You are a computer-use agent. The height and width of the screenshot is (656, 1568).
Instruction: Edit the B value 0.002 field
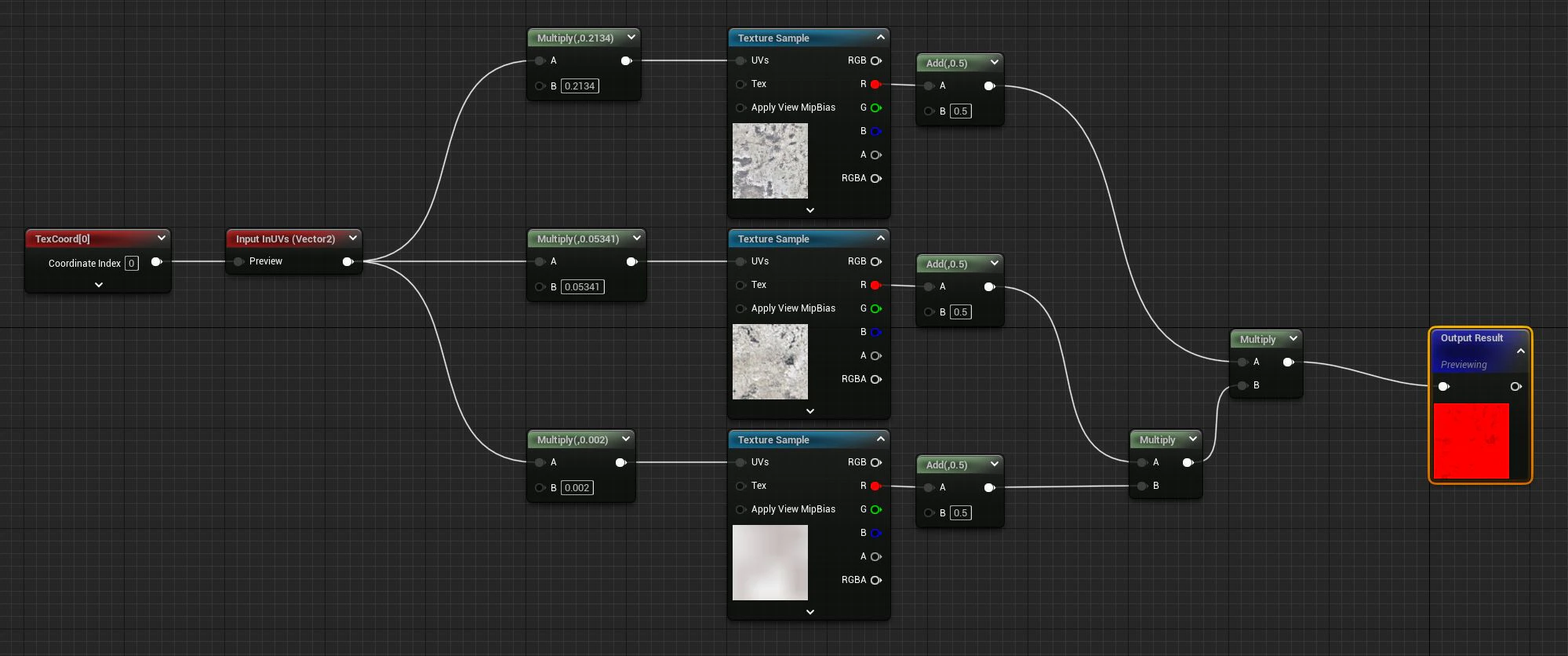coord(577,488)
